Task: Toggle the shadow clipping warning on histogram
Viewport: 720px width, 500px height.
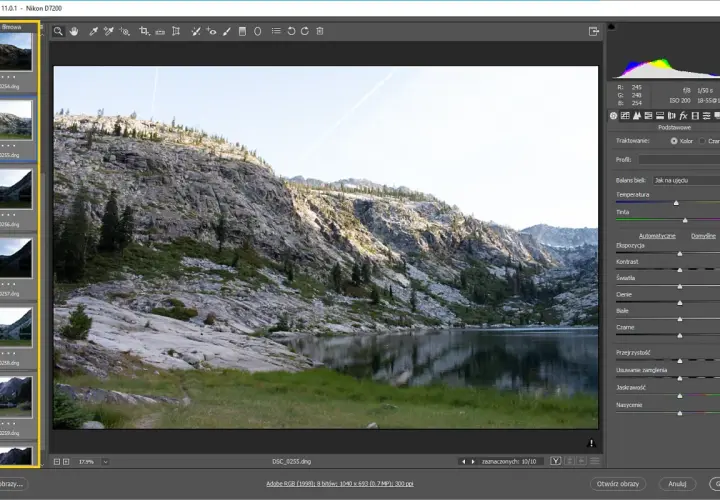Action: [612, 27]
